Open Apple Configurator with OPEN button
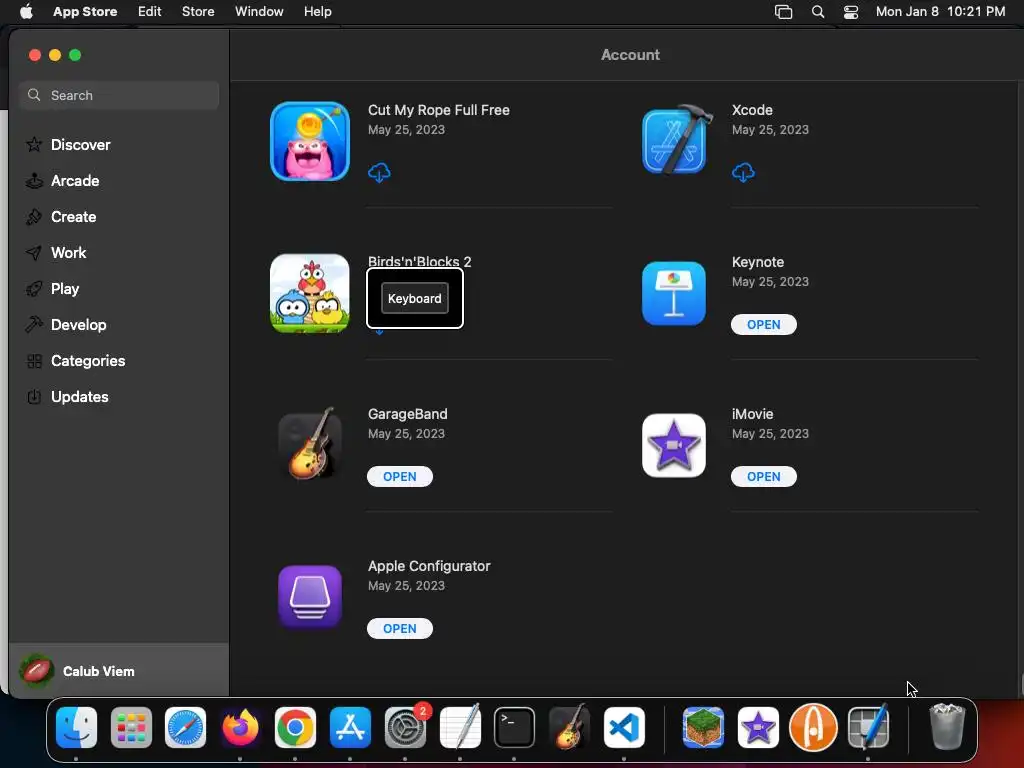The image size is (1024, 768). coord(400,628)
